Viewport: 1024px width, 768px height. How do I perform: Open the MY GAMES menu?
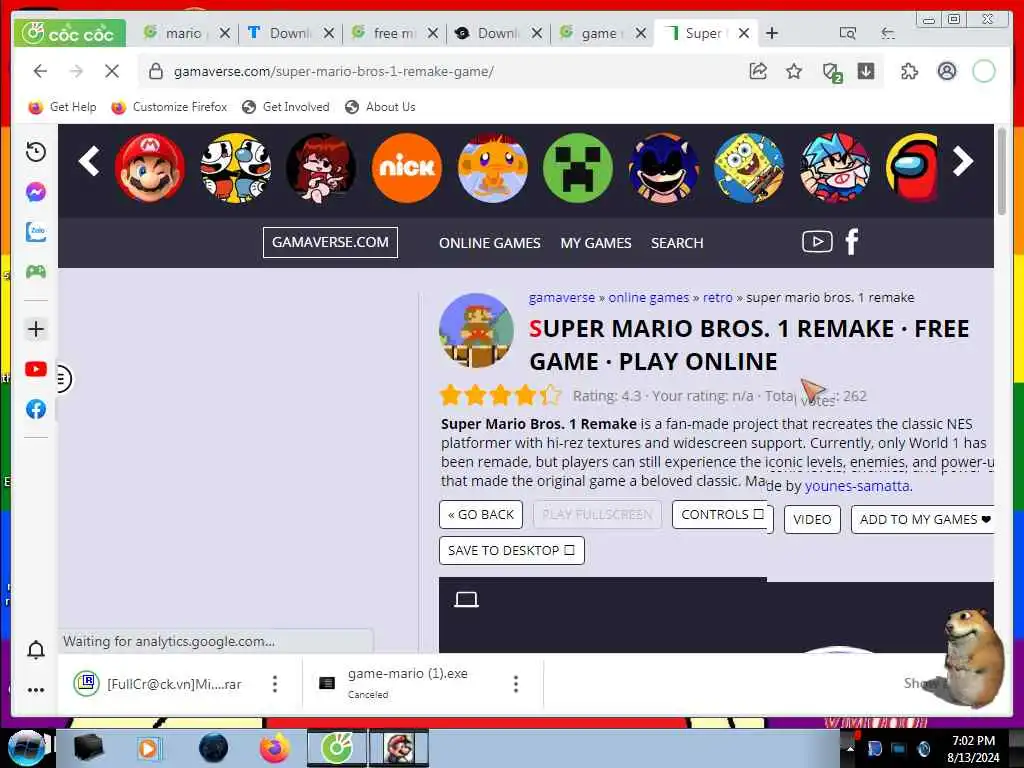(596, 243)
